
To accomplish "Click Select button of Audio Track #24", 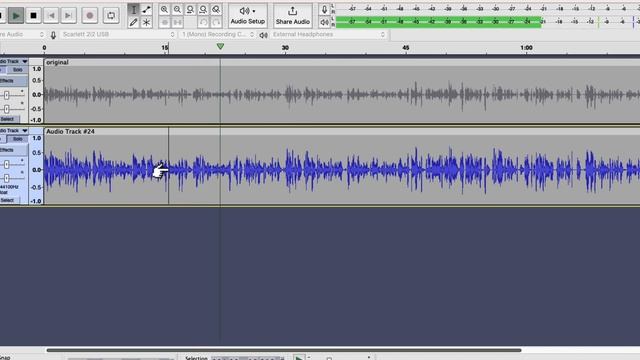I will [x=8, y=200].
